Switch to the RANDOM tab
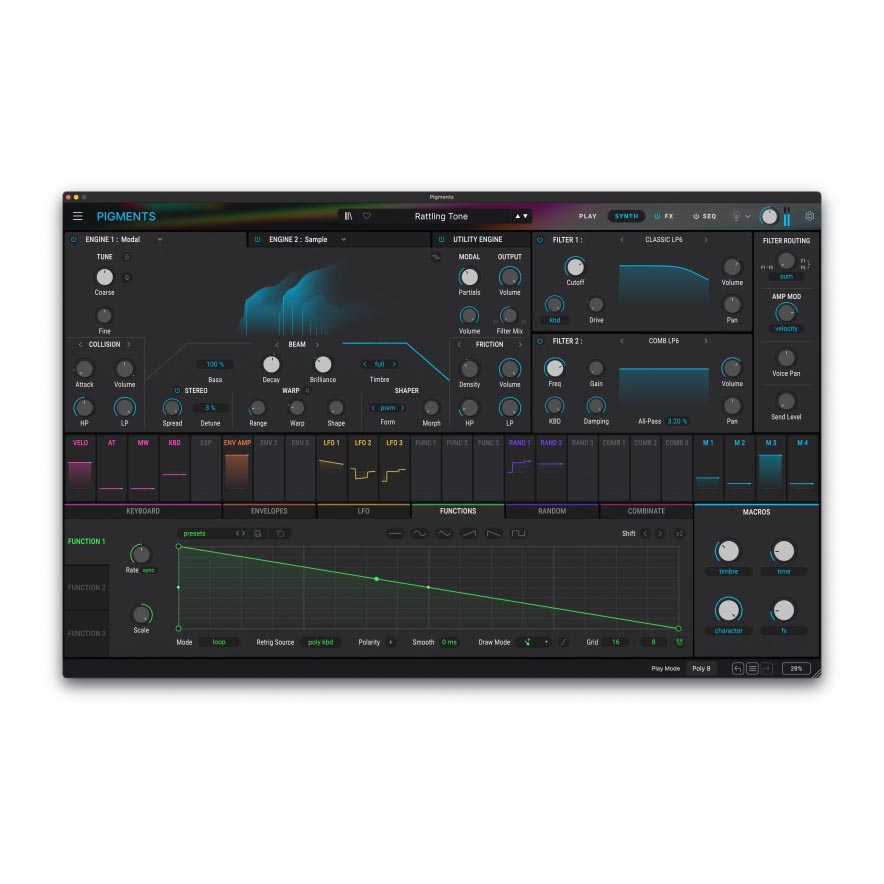Image resolution: width=884 pixels, height=884 pixels. (x=552, y=511)
